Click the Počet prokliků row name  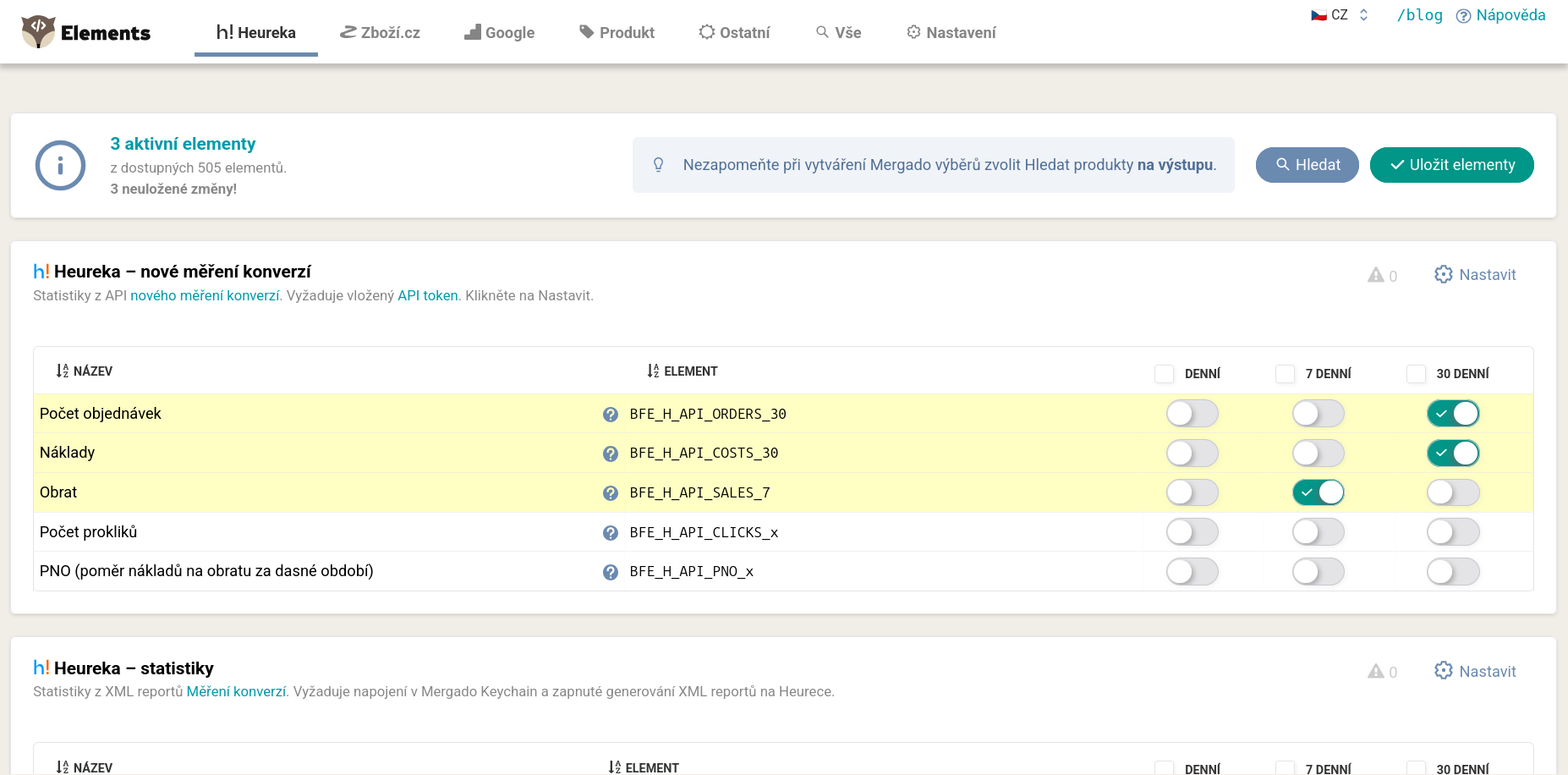tap(88, 532)
